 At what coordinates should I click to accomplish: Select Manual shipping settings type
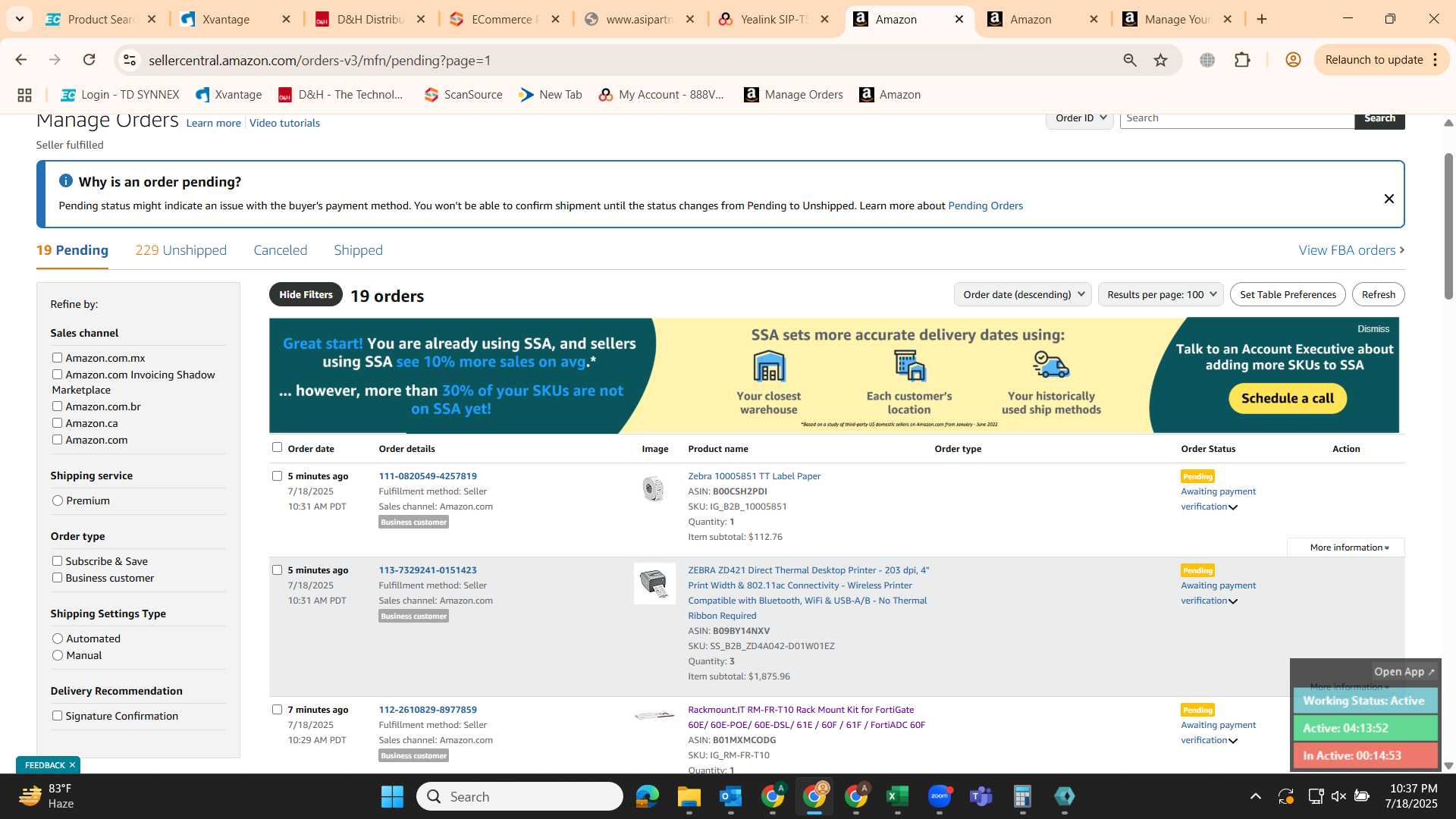click(x=58, y=655)
